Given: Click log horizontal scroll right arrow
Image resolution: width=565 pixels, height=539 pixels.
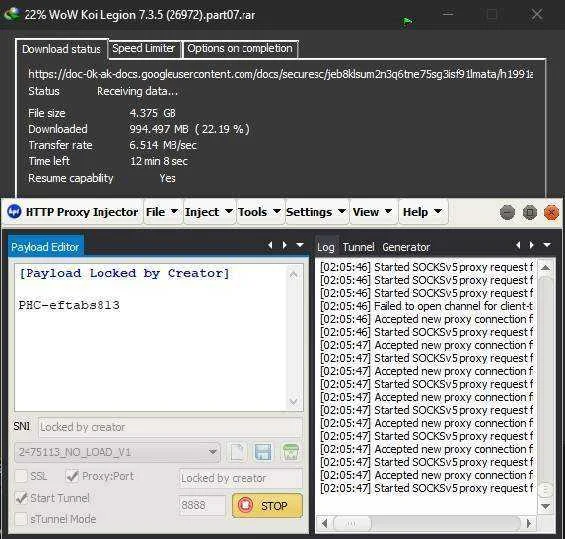Looking at the screenshot, I should pyautogui.click(x=529, y=523).
